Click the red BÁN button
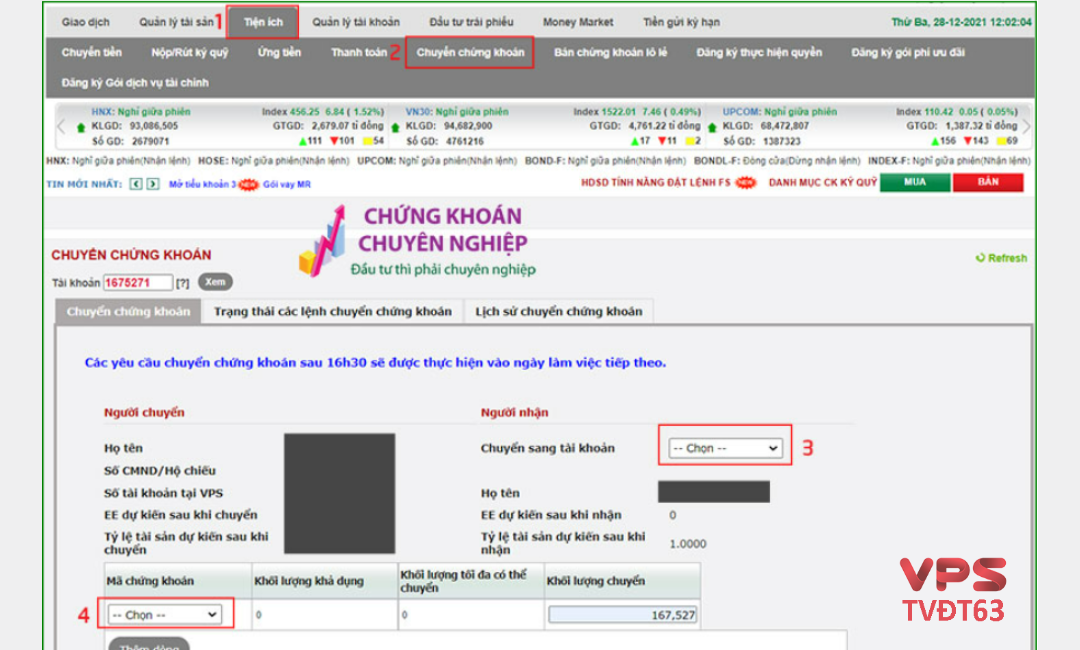The height and width of the screenshot is (650, 1080). [x=988, y=182]
